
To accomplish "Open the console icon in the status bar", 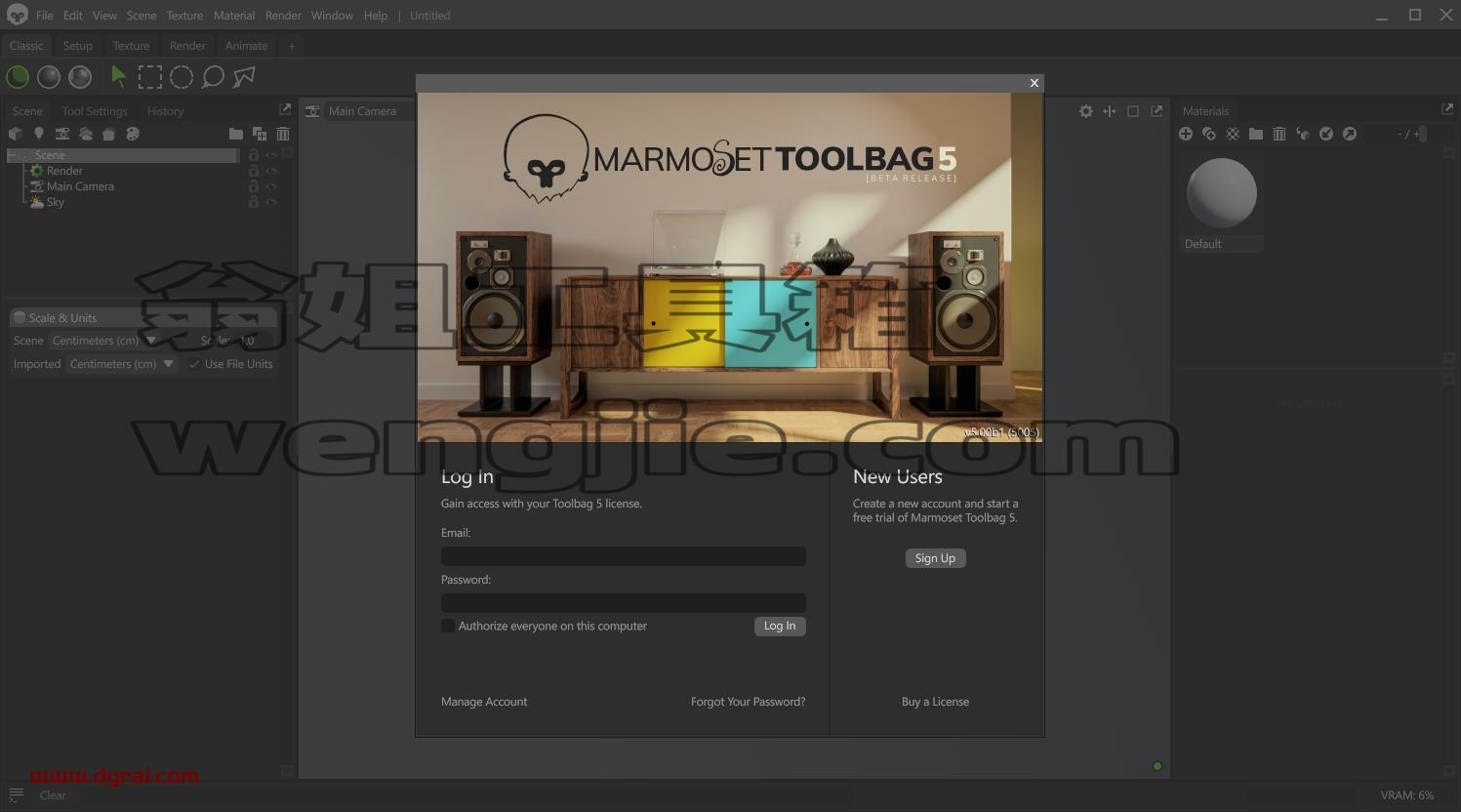I will point(16,795).
